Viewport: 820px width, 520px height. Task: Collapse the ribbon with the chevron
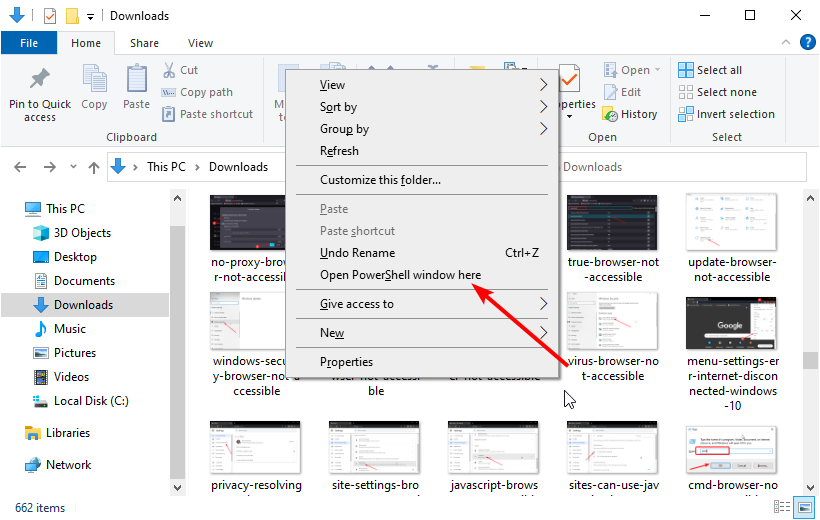785,42
